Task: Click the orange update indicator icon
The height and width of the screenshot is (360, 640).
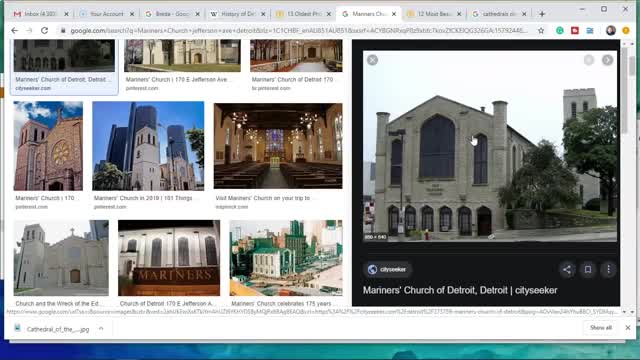Action: [626, 31]
